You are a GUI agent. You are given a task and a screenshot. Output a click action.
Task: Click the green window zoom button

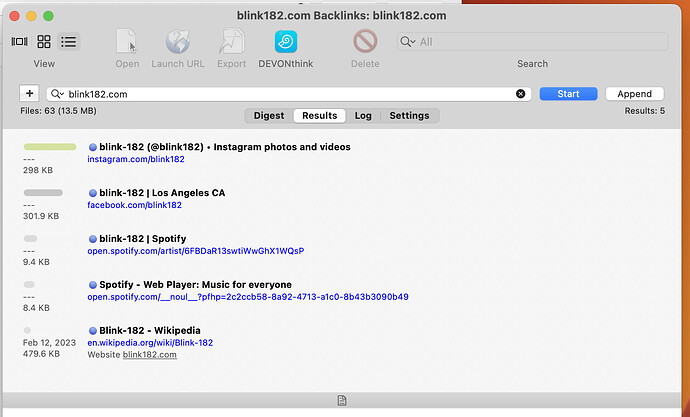(x=48, y=16)
